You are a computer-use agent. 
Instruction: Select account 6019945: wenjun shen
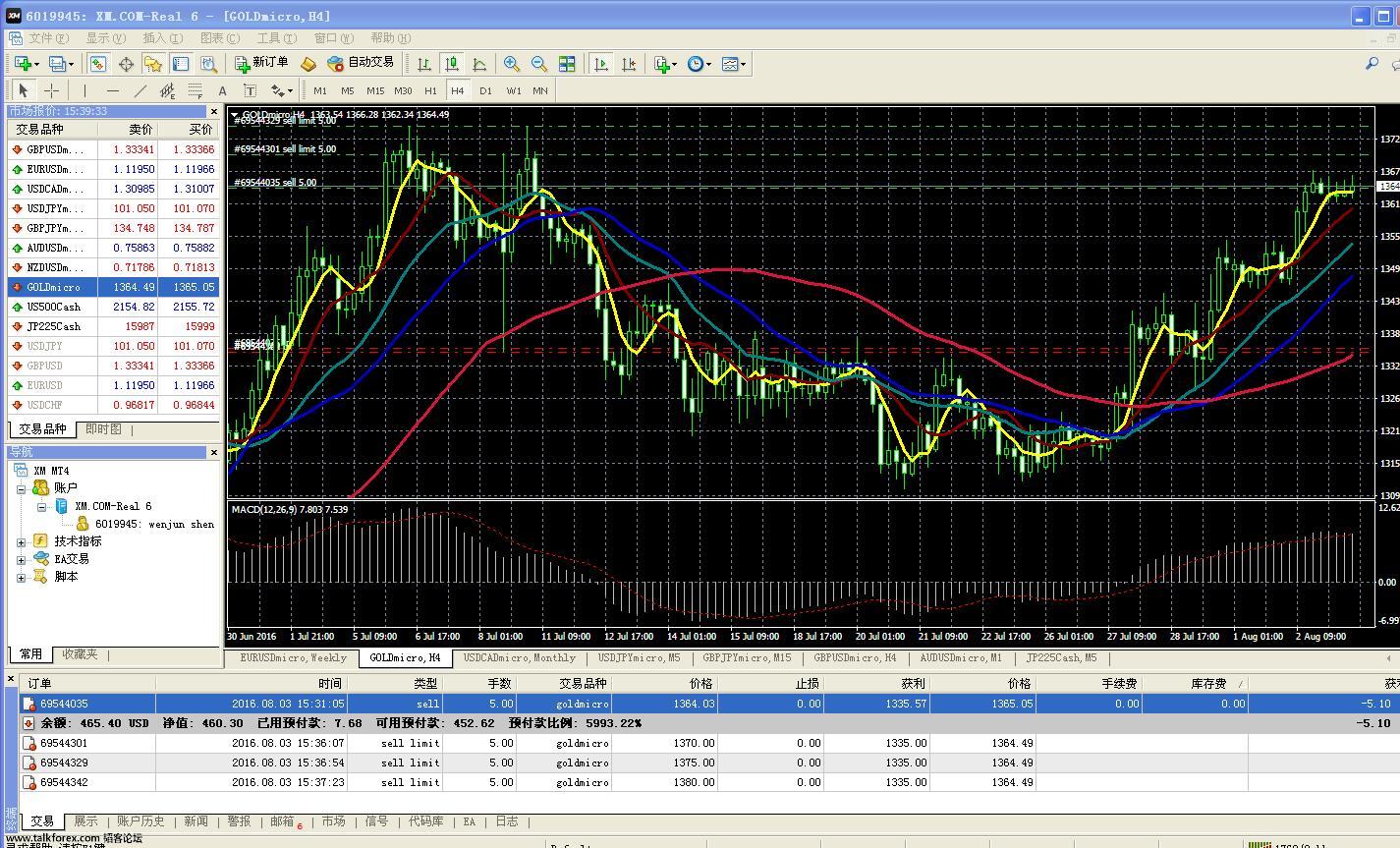(154, 525)
